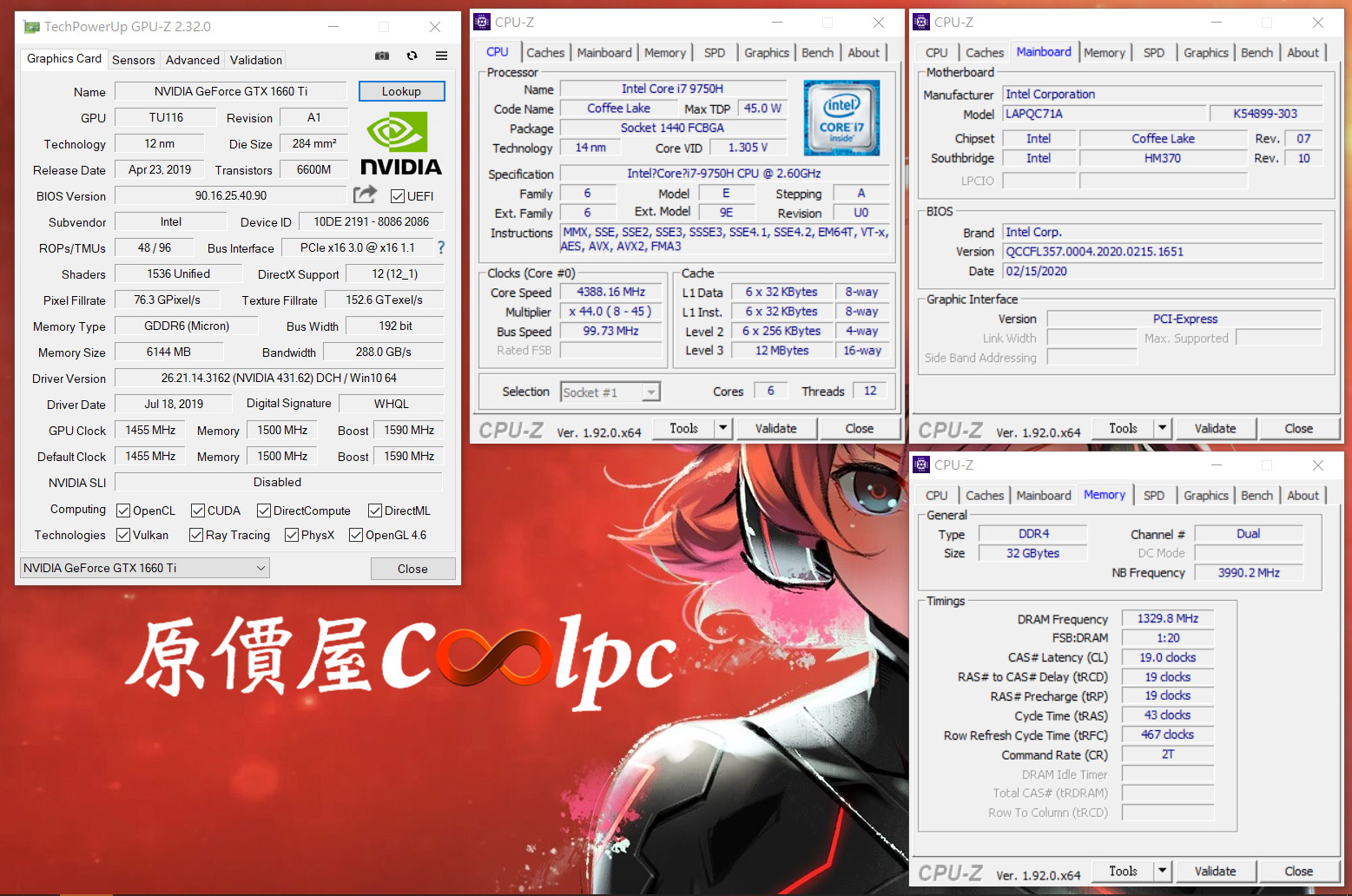This screenshot has height=896, width=1352.
Task: Click the Bandwidth value 288.0 GB/s
Action: point(383,352)
